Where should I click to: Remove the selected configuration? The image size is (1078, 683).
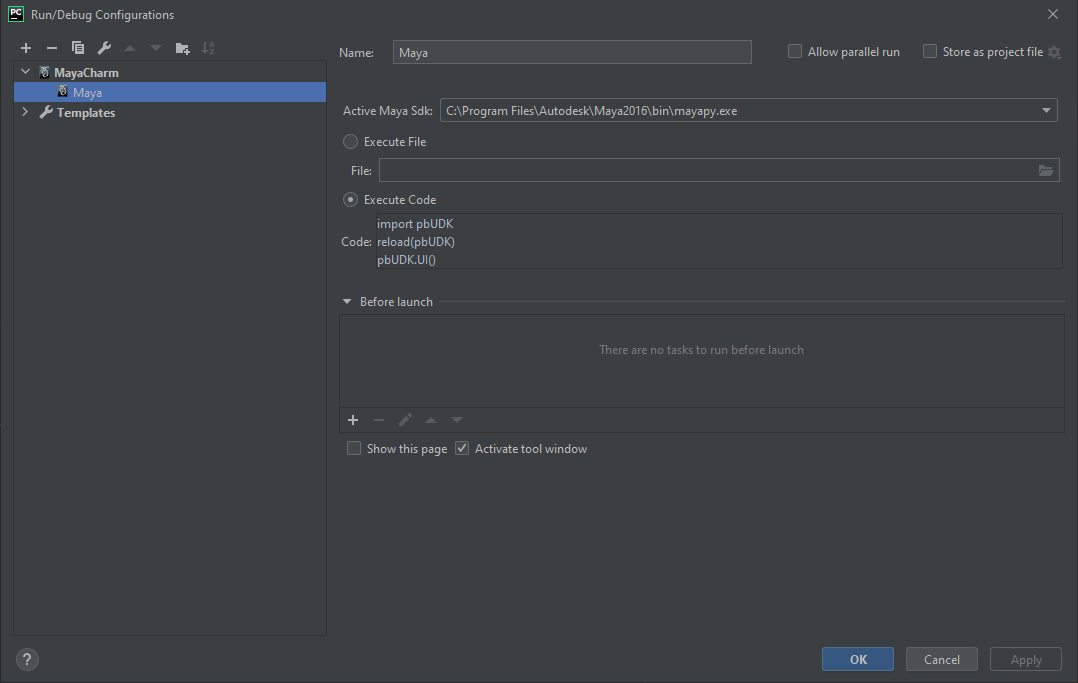tap(52, 48)
